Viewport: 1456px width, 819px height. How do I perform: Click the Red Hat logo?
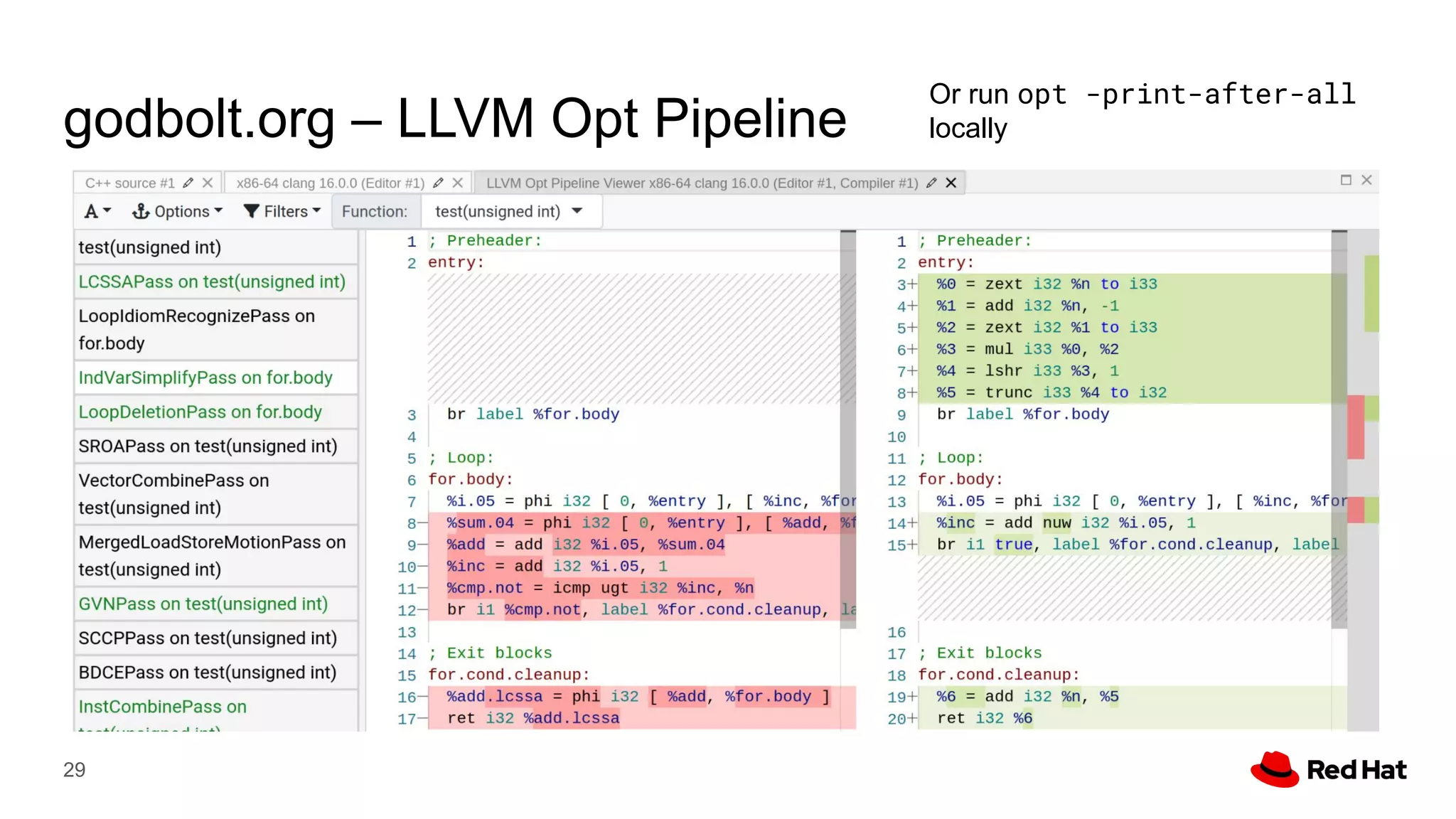pyautogui.click(x=1328, y=769)
